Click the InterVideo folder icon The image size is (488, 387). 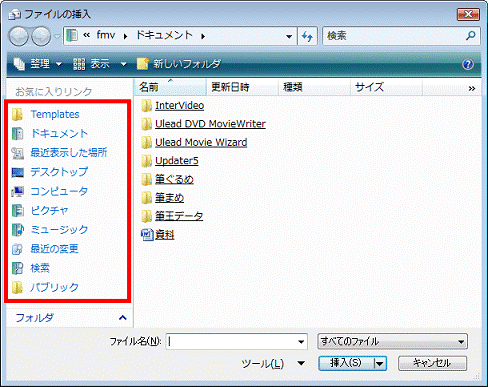[146, 106]
